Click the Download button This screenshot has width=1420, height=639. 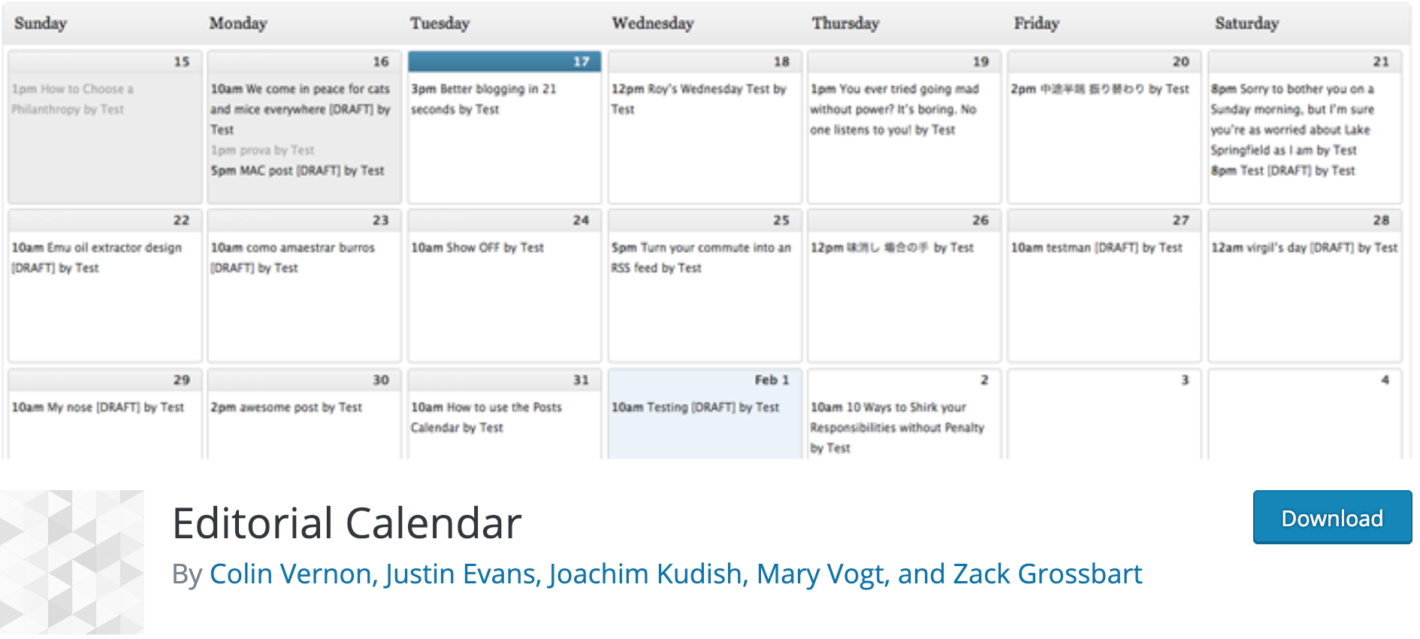tap(1331, 518)
